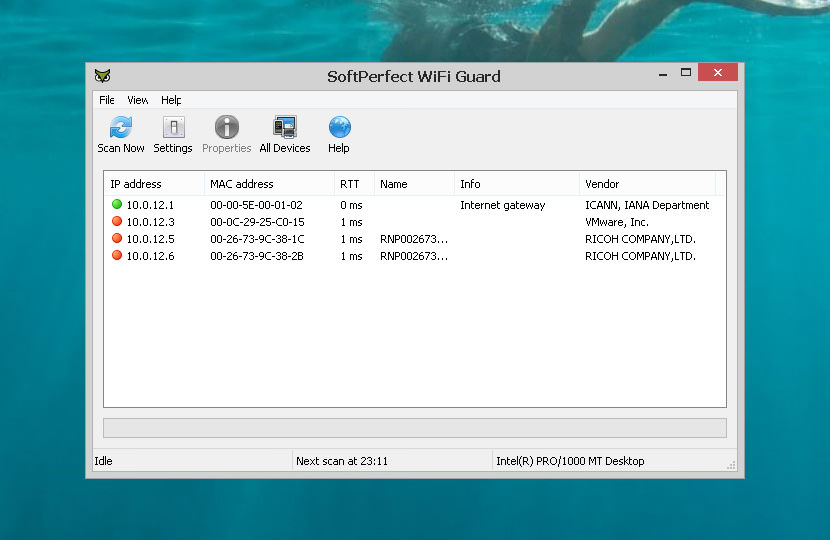
Task: Click the RNP002673... name for 10.0.12.6
Action: [x=414, y=256]
